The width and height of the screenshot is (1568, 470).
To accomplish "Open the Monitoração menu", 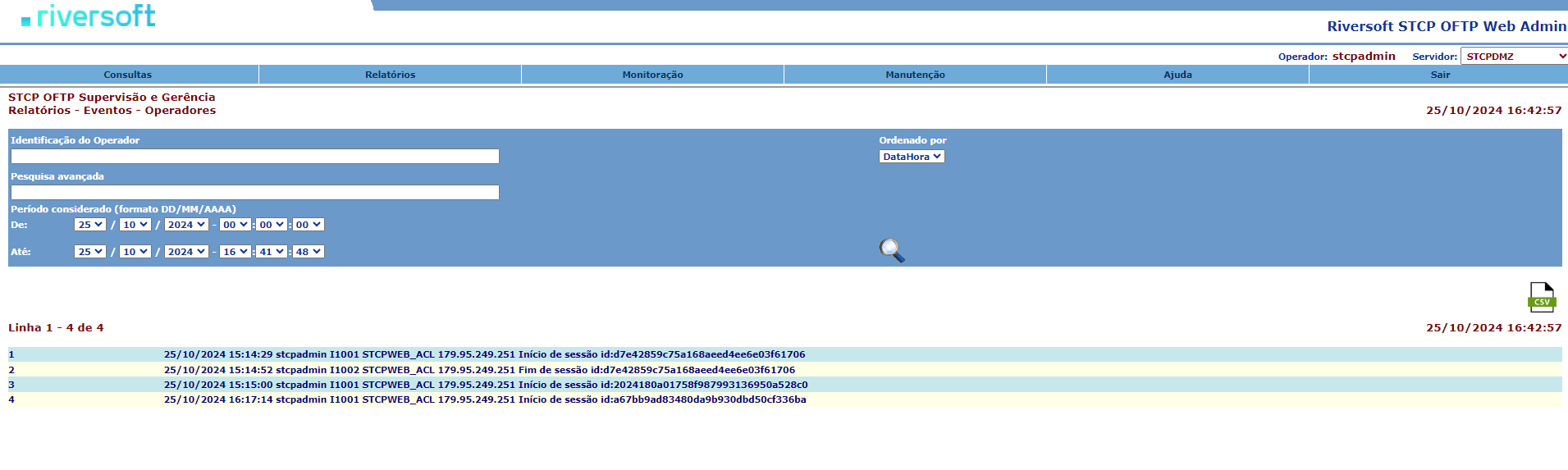I will point(653,75).
